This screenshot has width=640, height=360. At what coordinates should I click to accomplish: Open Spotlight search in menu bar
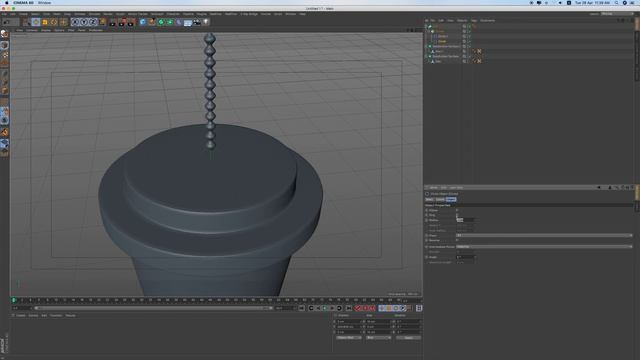616,3
